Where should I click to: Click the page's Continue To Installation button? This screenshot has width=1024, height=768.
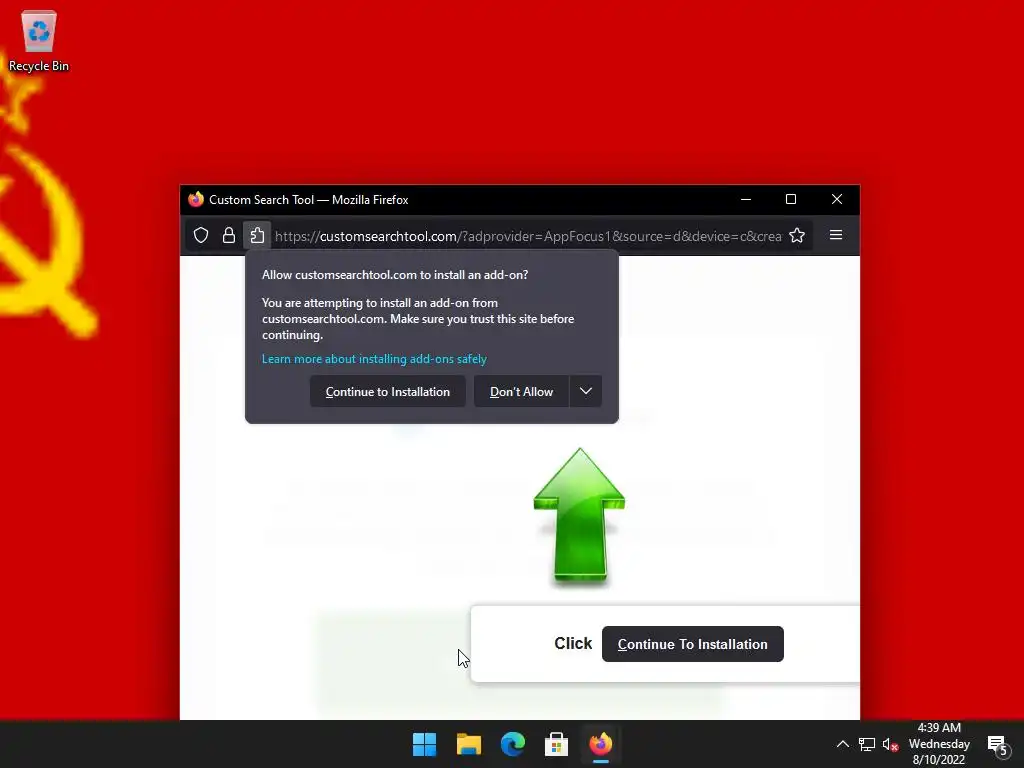coord(693,644)
